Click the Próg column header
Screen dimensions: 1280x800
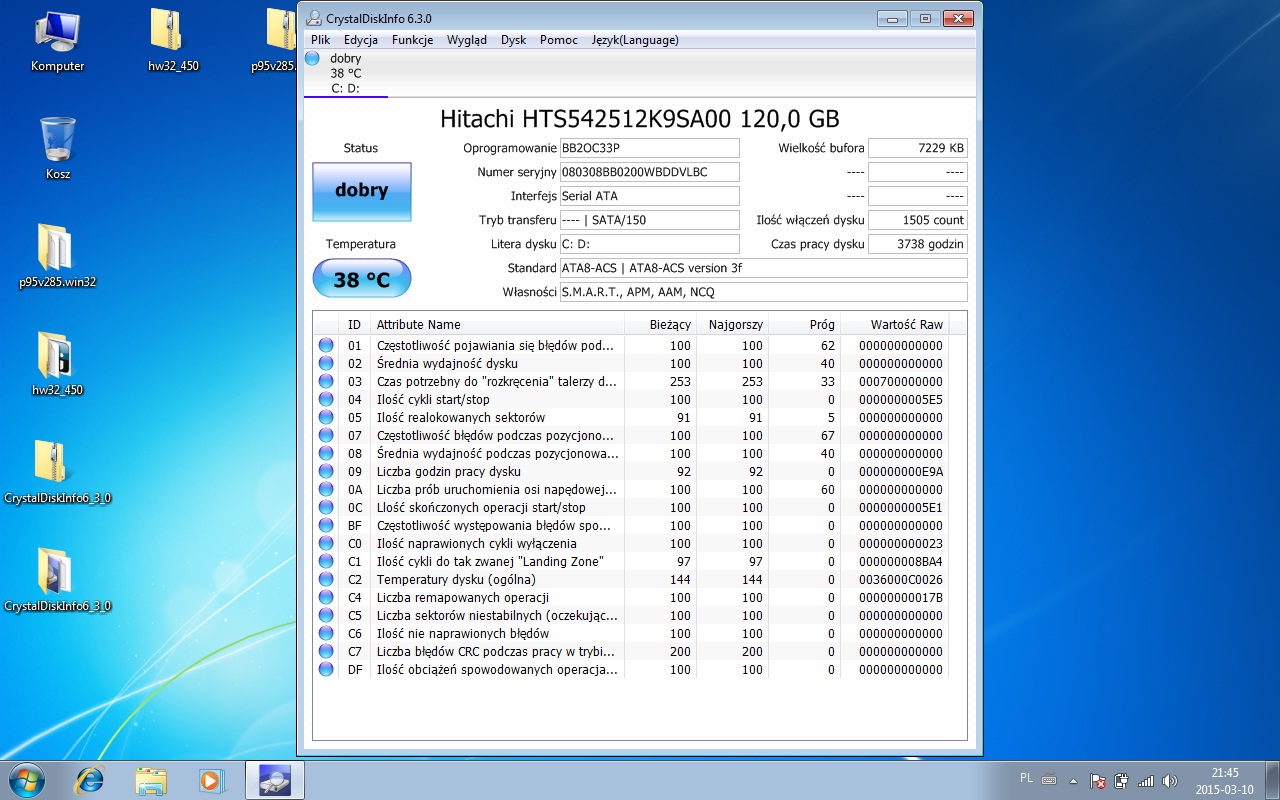coord(805,324)
